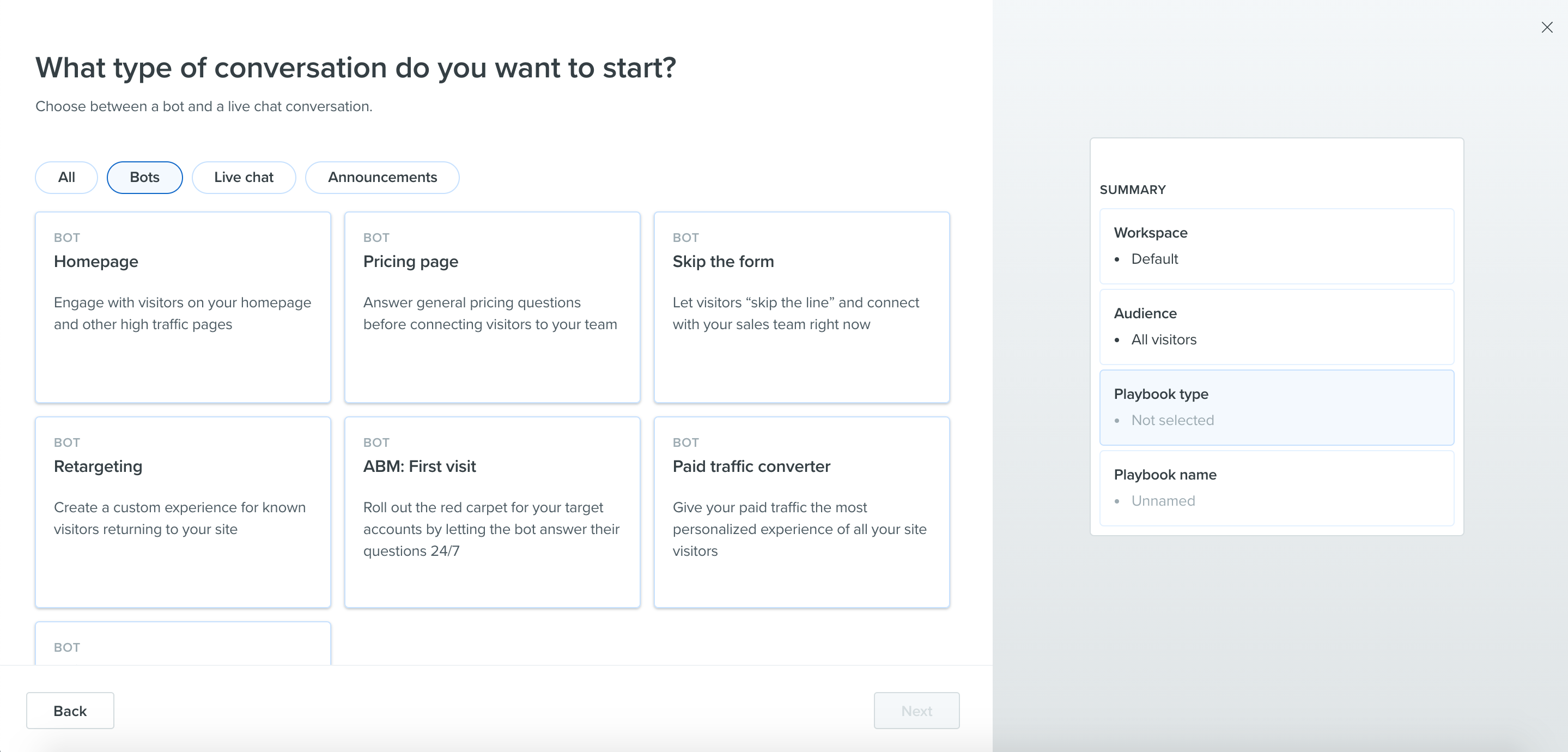This screenshot has height=752, width=1568.
Task: Switch to the Live chat filter
Action: click(x=244, y=177)
